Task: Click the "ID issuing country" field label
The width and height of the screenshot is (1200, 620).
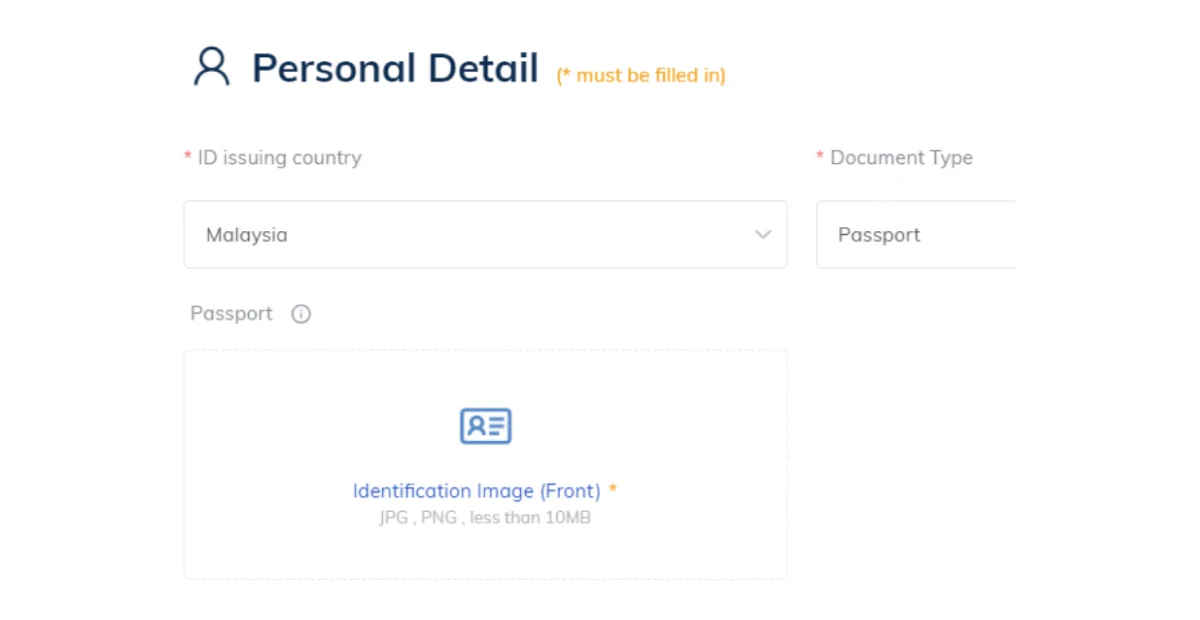Action: coord(279,158)
